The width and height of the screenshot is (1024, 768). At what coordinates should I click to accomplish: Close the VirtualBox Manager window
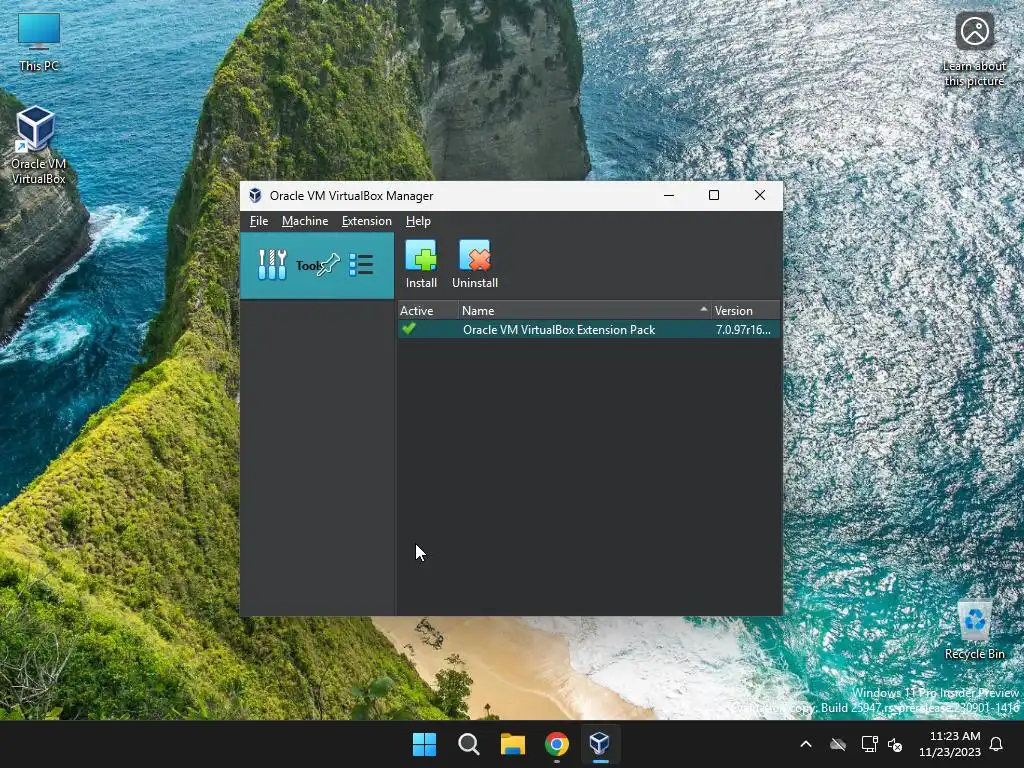(x=760, y=195)
